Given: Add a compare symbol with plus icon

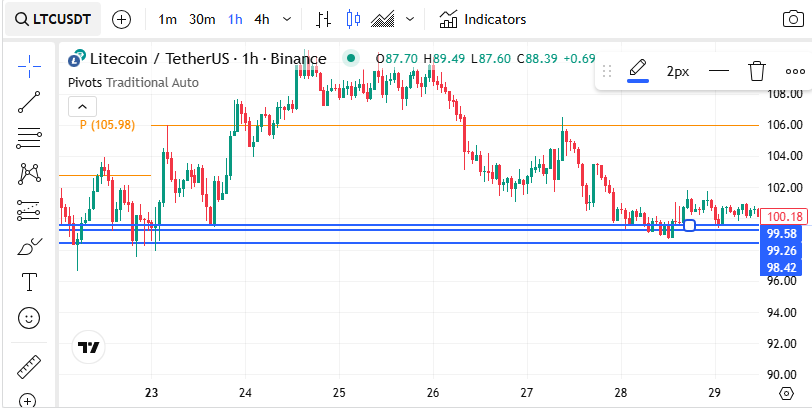Looking at the screenshot, I should pos(122,20).
